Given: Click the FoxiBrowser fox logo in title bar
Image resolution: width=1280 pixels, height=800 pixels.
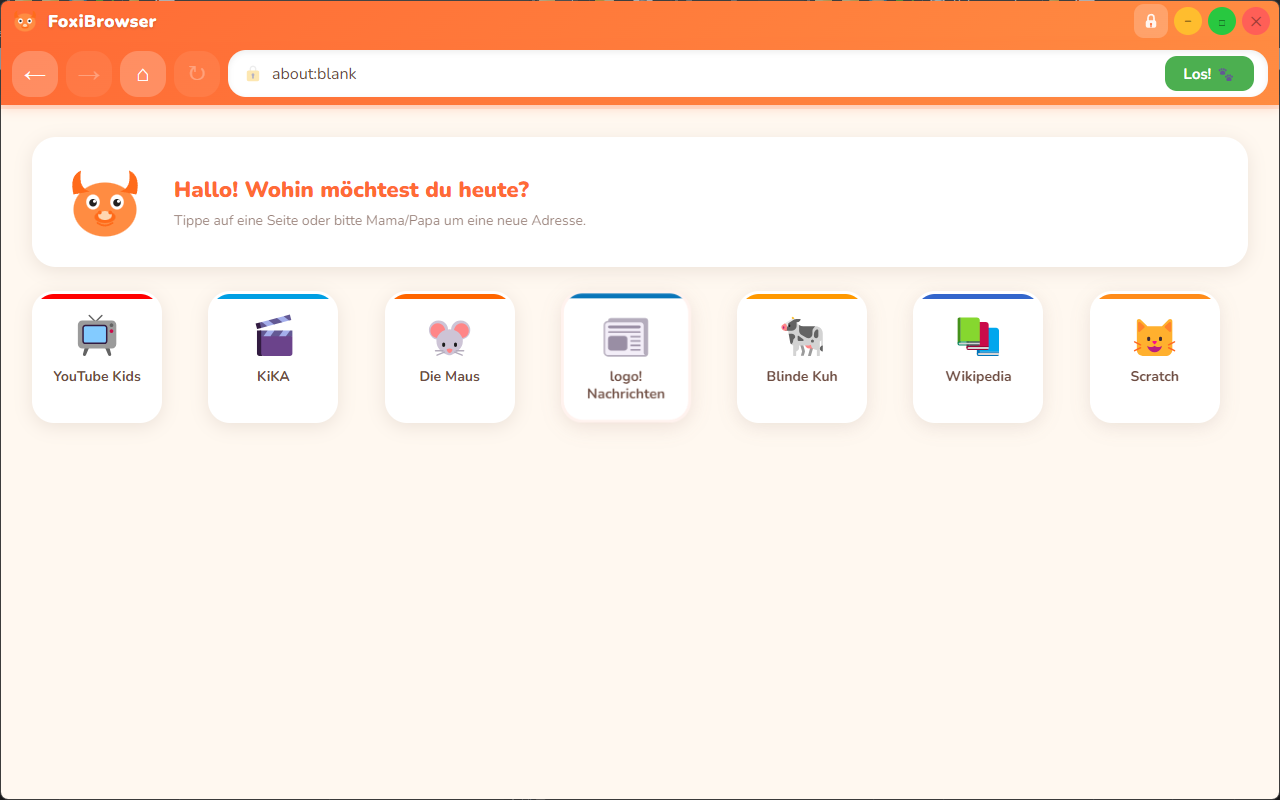Looking at the screenshot, I should click(25, 21).
